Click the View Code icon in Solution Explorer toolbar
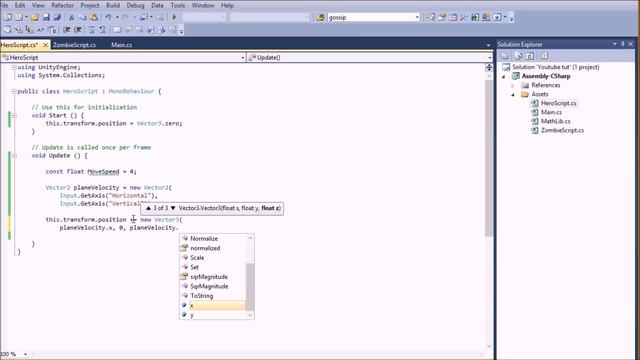The image size is (640, 360). (544, 56)
